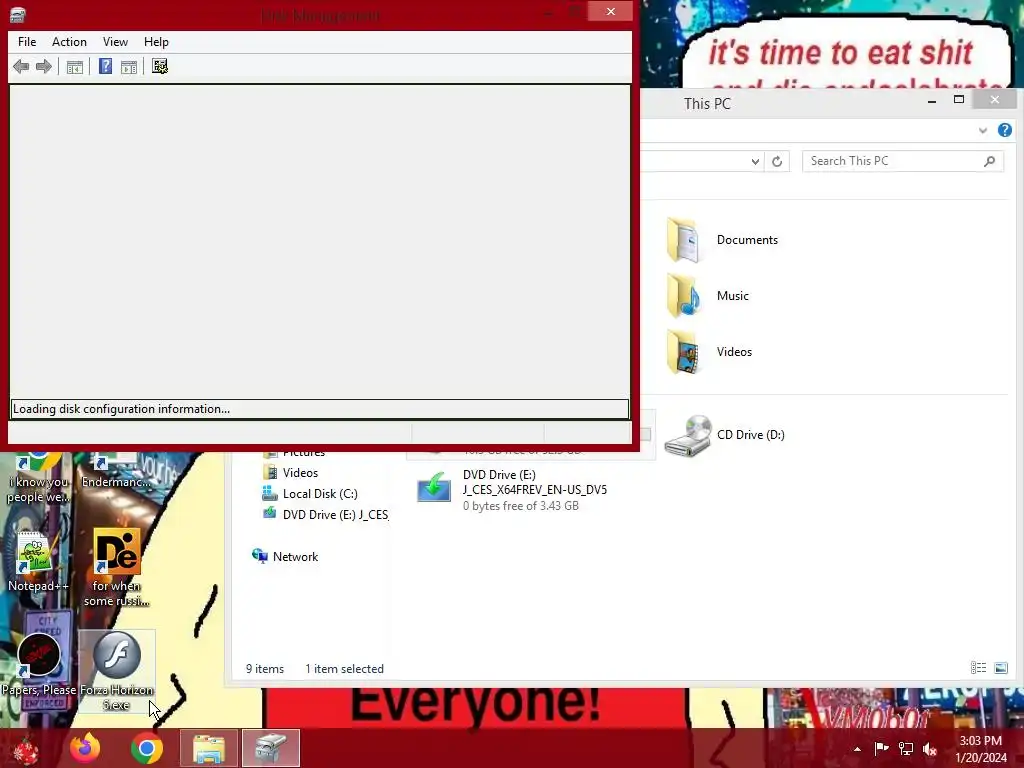Viewport: 1024px width, 768px height.
Task: Click Network in the navigation pane
Action: [x=285, y=556]
